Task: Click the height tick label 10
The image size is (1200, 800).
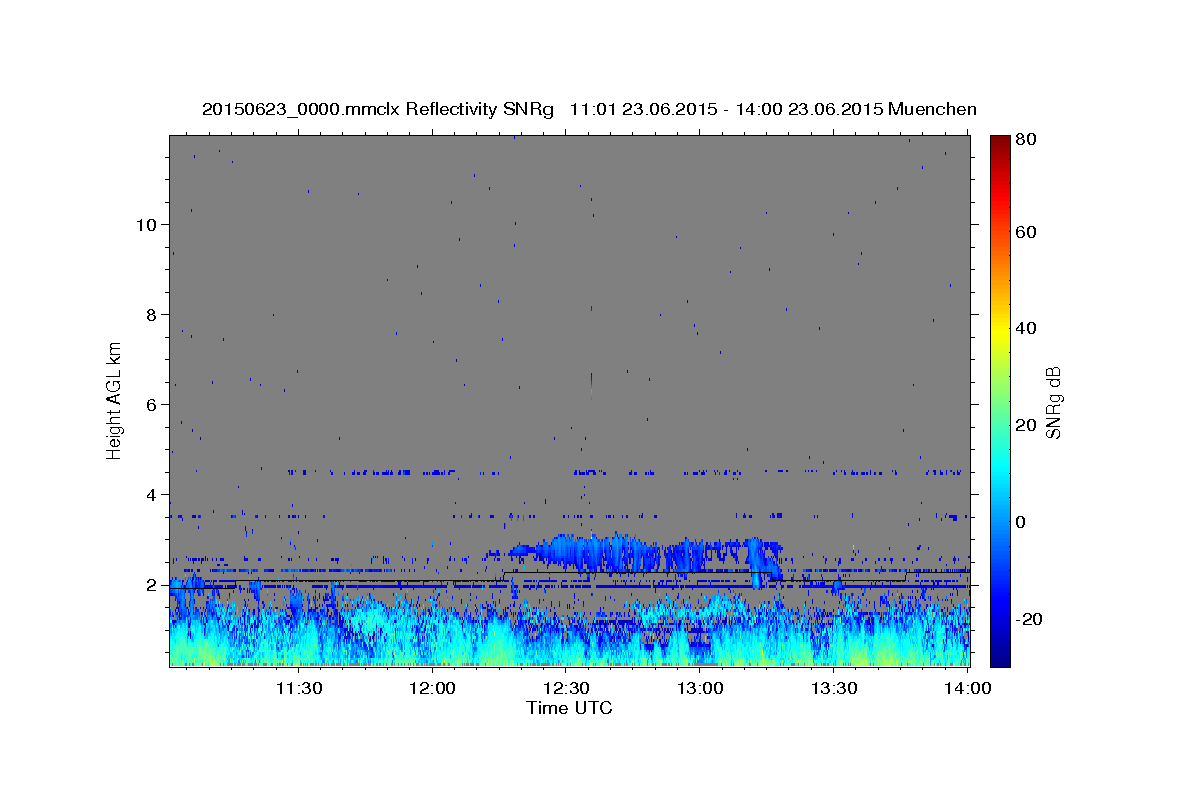Action: [x=146, y=224]
